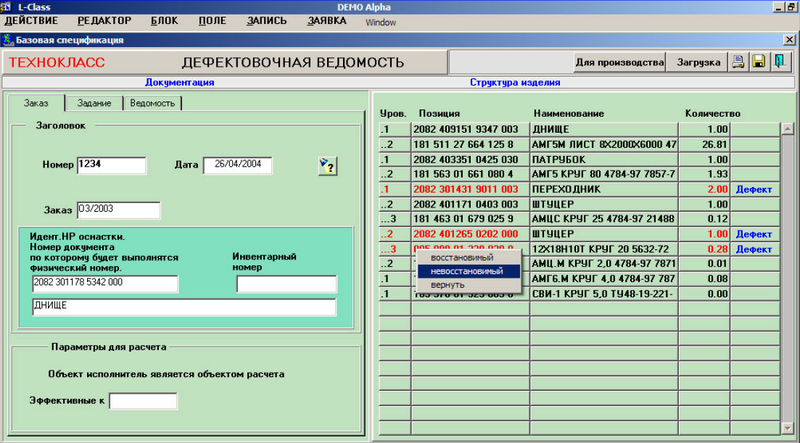Viewport: 800px width, 443px height.
Task: Click the Для производства button
Action: click(620, 62)
